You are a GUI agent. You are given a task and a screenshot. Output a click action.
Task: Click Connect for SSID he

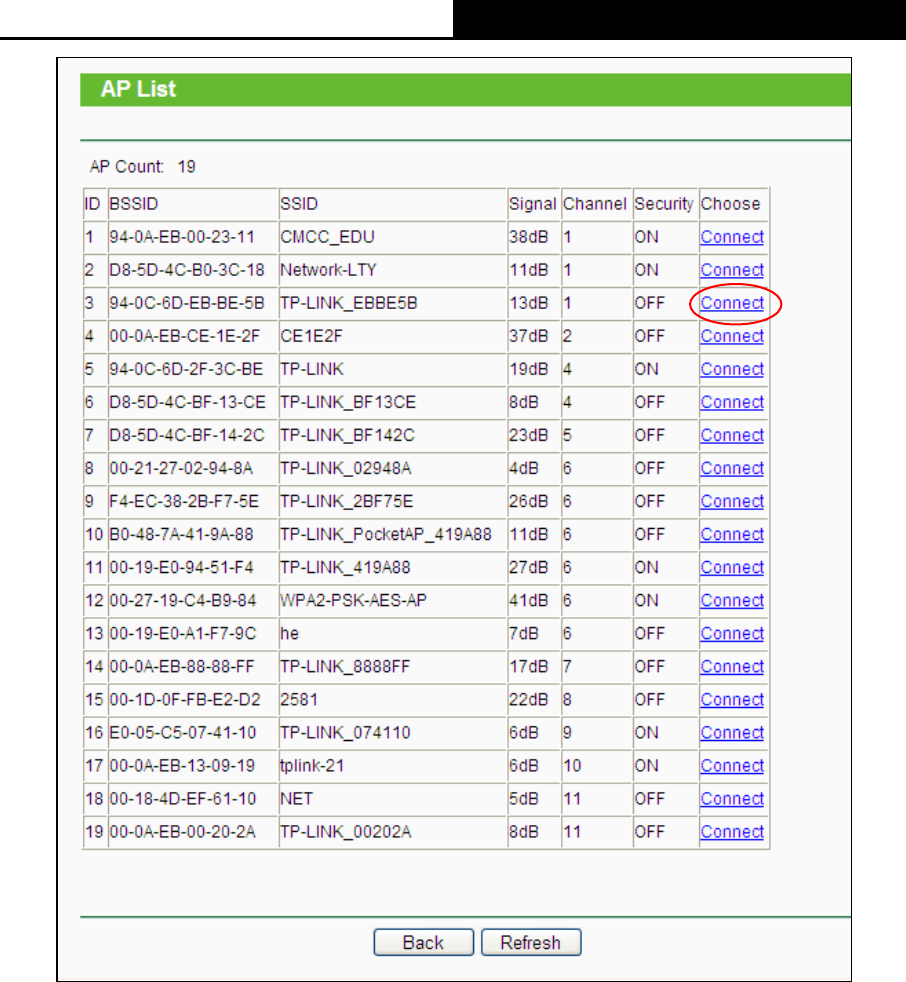pyautogui.click(x=732, y=634)
